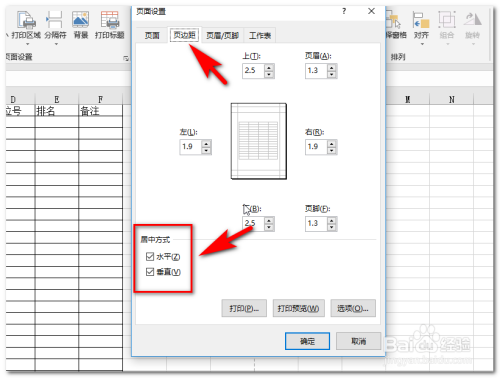The height and width of the screenshot is (378, 500).
Task: Switch to the 页面 tab
Action: 152,35
